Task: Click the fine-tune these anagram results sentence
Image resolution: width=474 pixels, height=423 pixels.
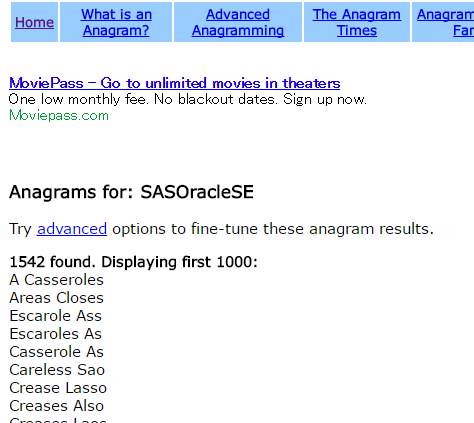Action: point(221,229)
